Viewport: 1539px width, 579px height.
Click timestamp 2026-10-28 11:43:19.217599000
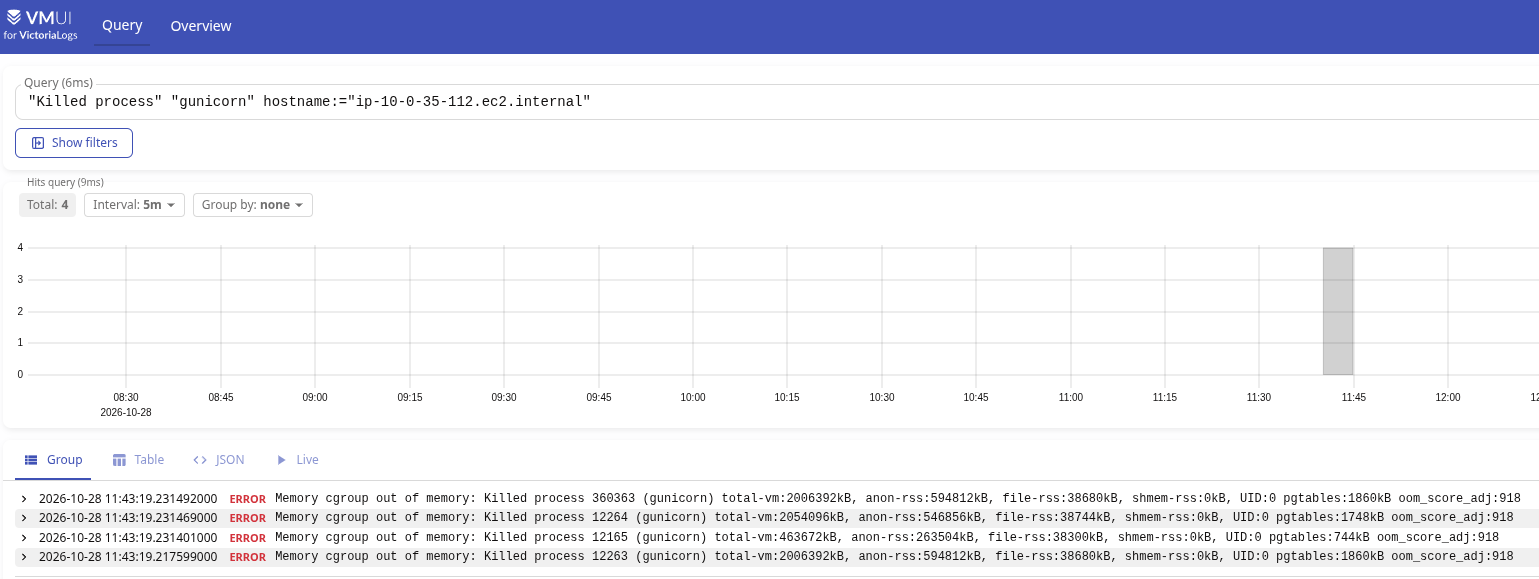[128, 557]
